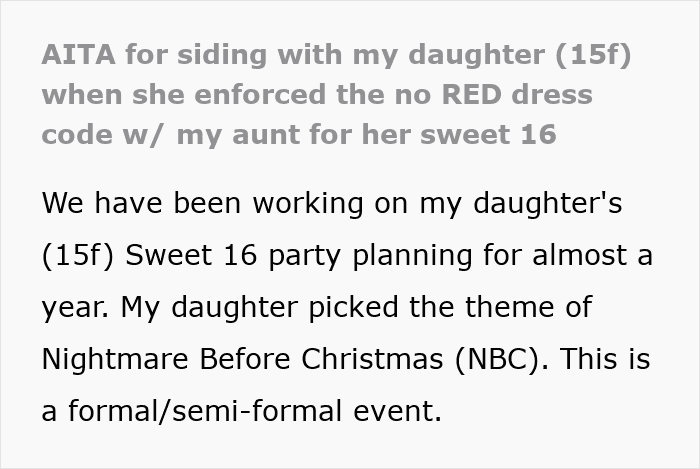Screen dimensions: 700x469
Task: Click "sweet 16" ending the gray title
Action: pos(488,134)
